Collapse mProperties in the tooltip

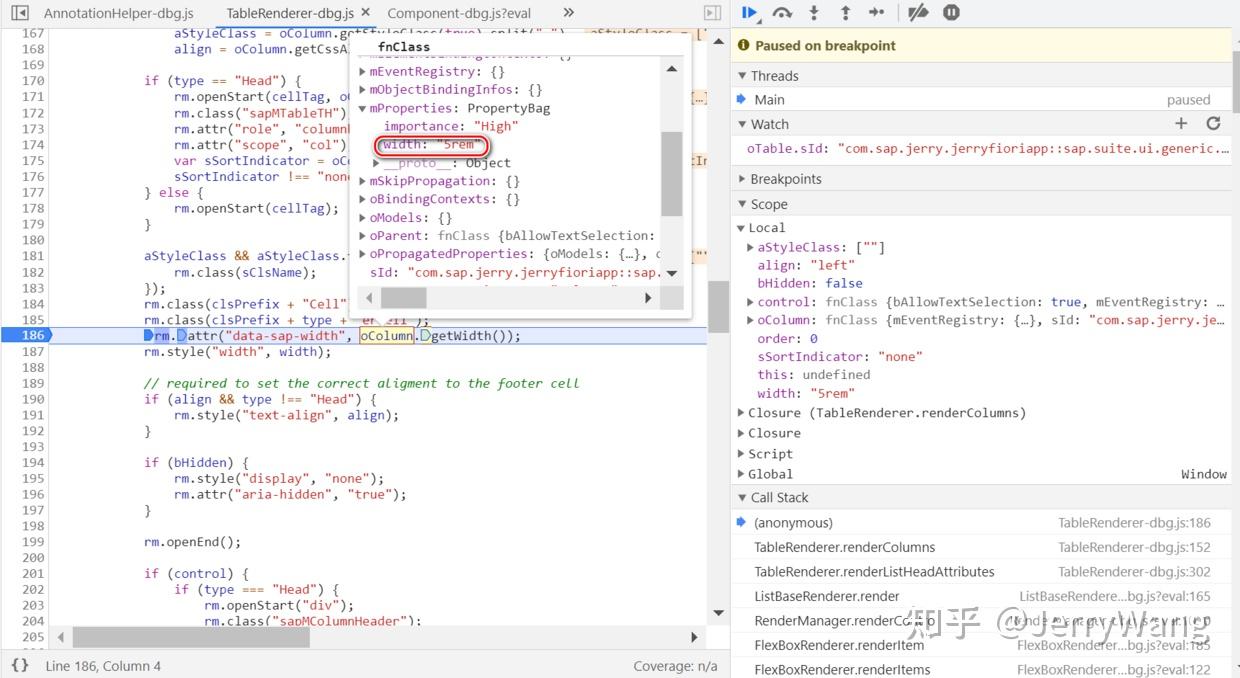(x=363, y=108)
